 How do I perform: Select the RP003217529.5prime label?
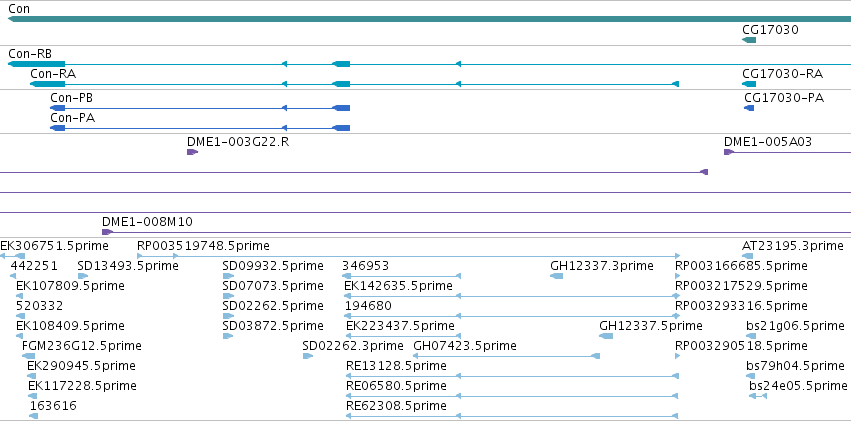741,285
